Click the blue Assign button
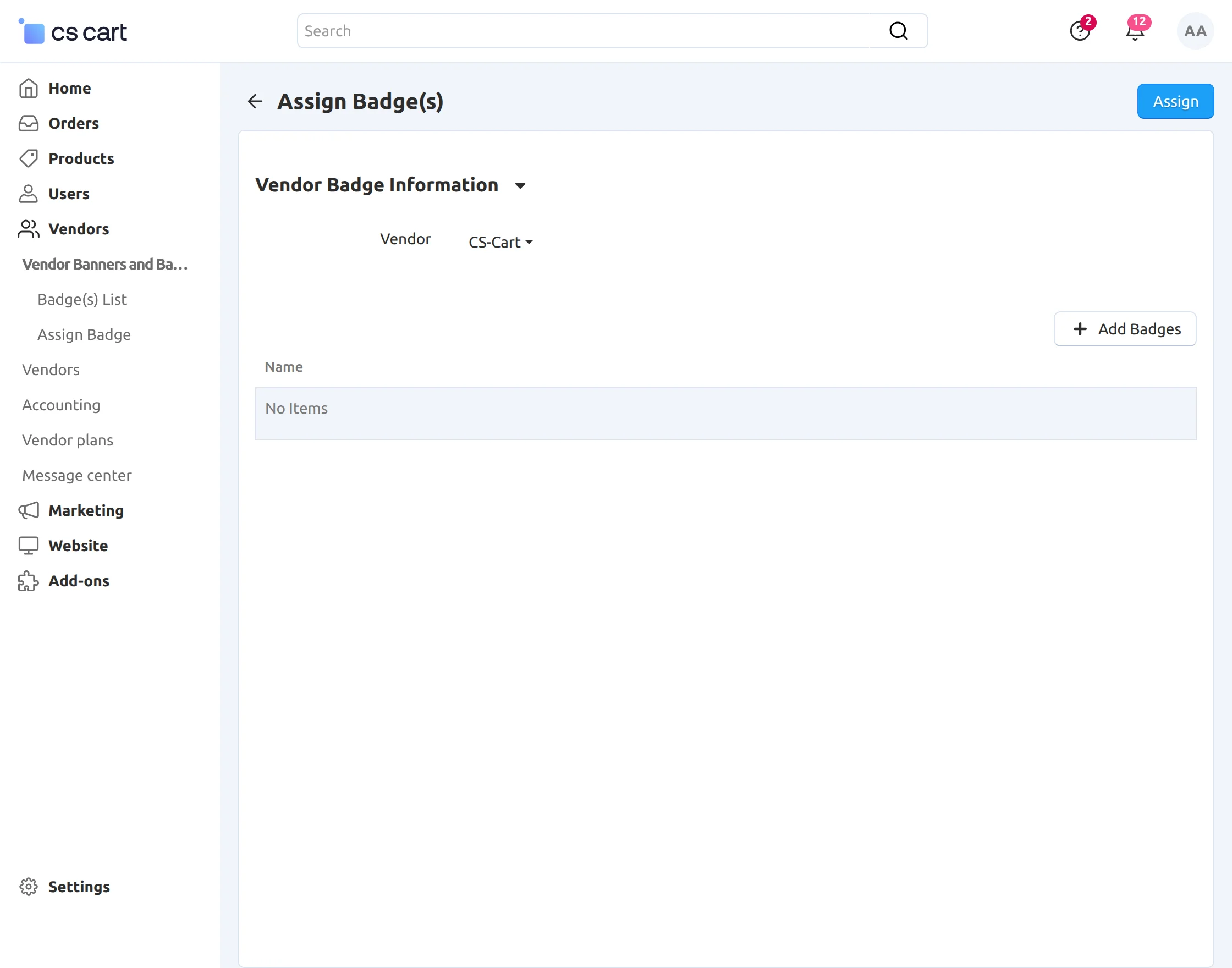Screen dimensions: 1232x968 [1175, 101]
